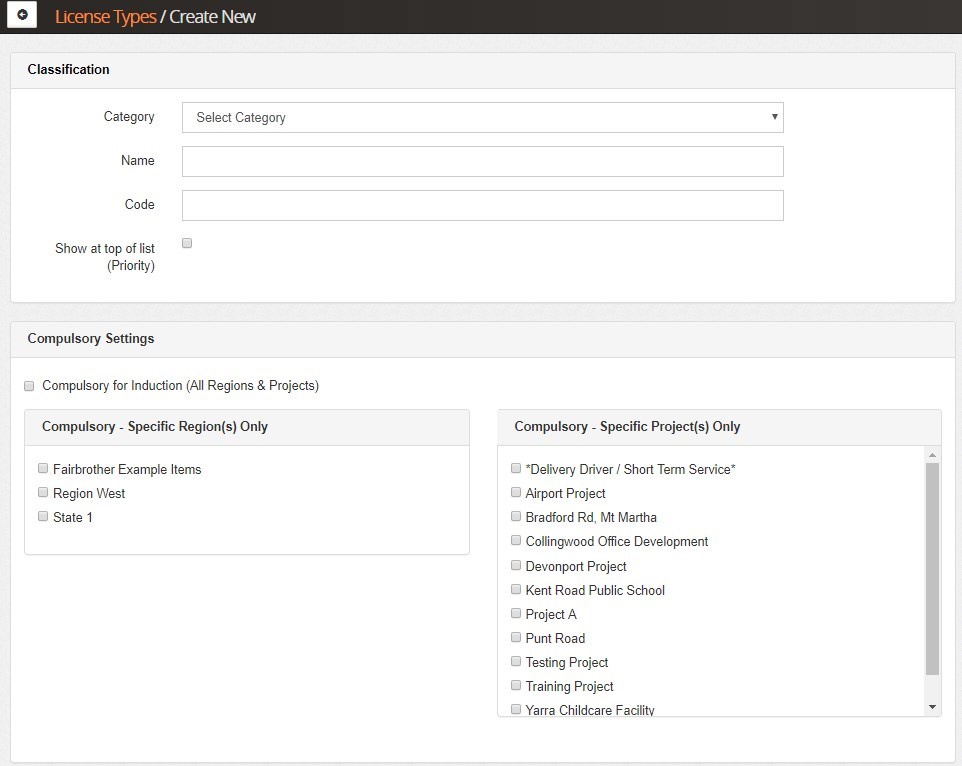Screen dimensions: 962x766
Task: Click into the Code text field
Action: coord(482,205)
